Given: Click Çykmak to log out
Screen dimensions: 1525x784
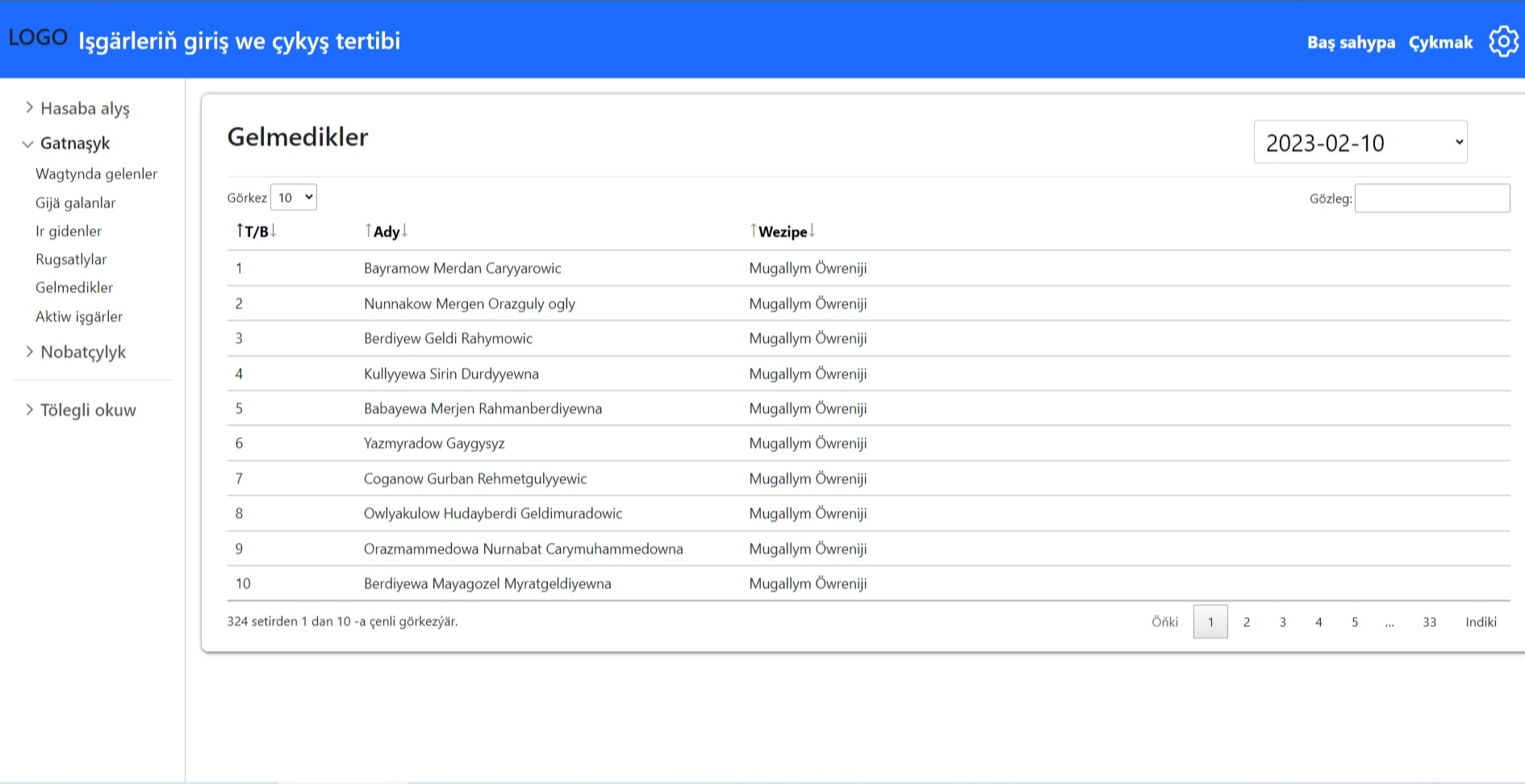Looking at the screenshot, I should (x=1440, y=43).
